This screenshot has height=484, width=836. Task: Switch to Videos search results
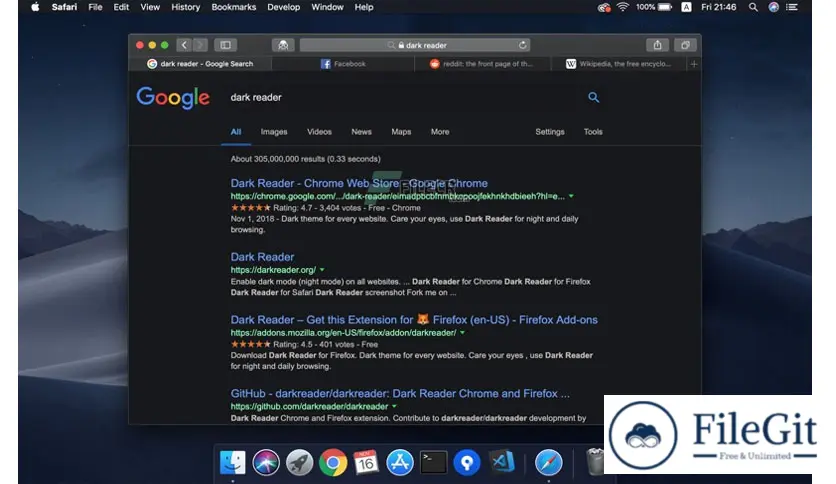[319, 132]
